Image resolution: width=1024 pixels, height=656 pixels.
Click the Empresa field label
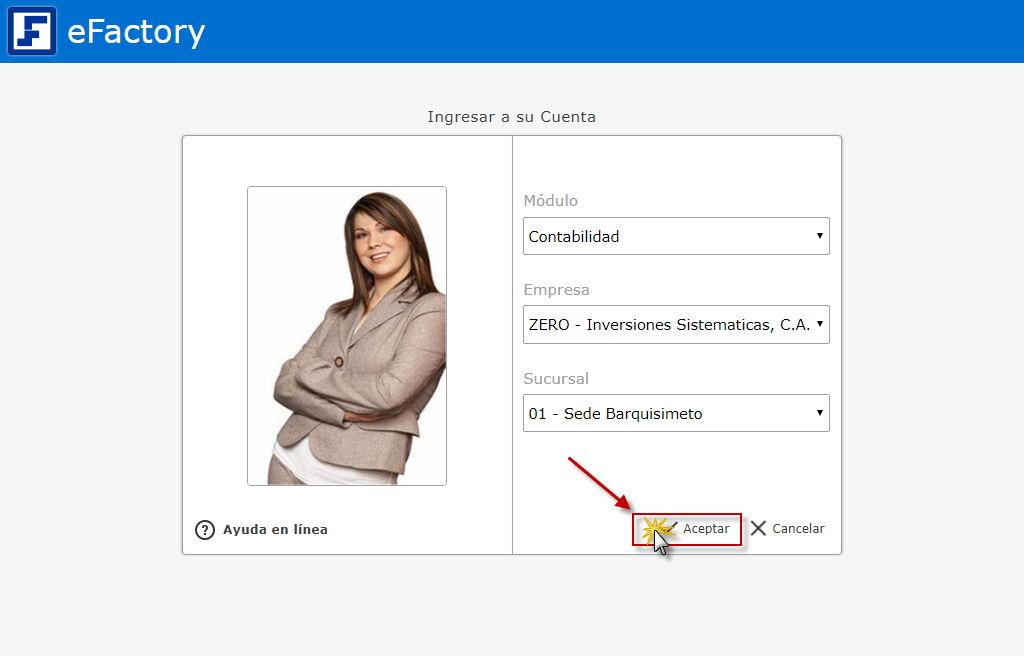[x=556, y=290]
